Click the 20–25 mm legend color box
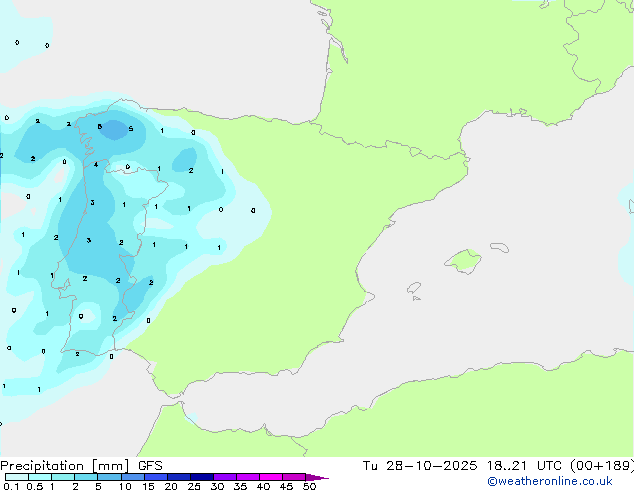This screenshot has height=490, width=634. click(179, 477)
